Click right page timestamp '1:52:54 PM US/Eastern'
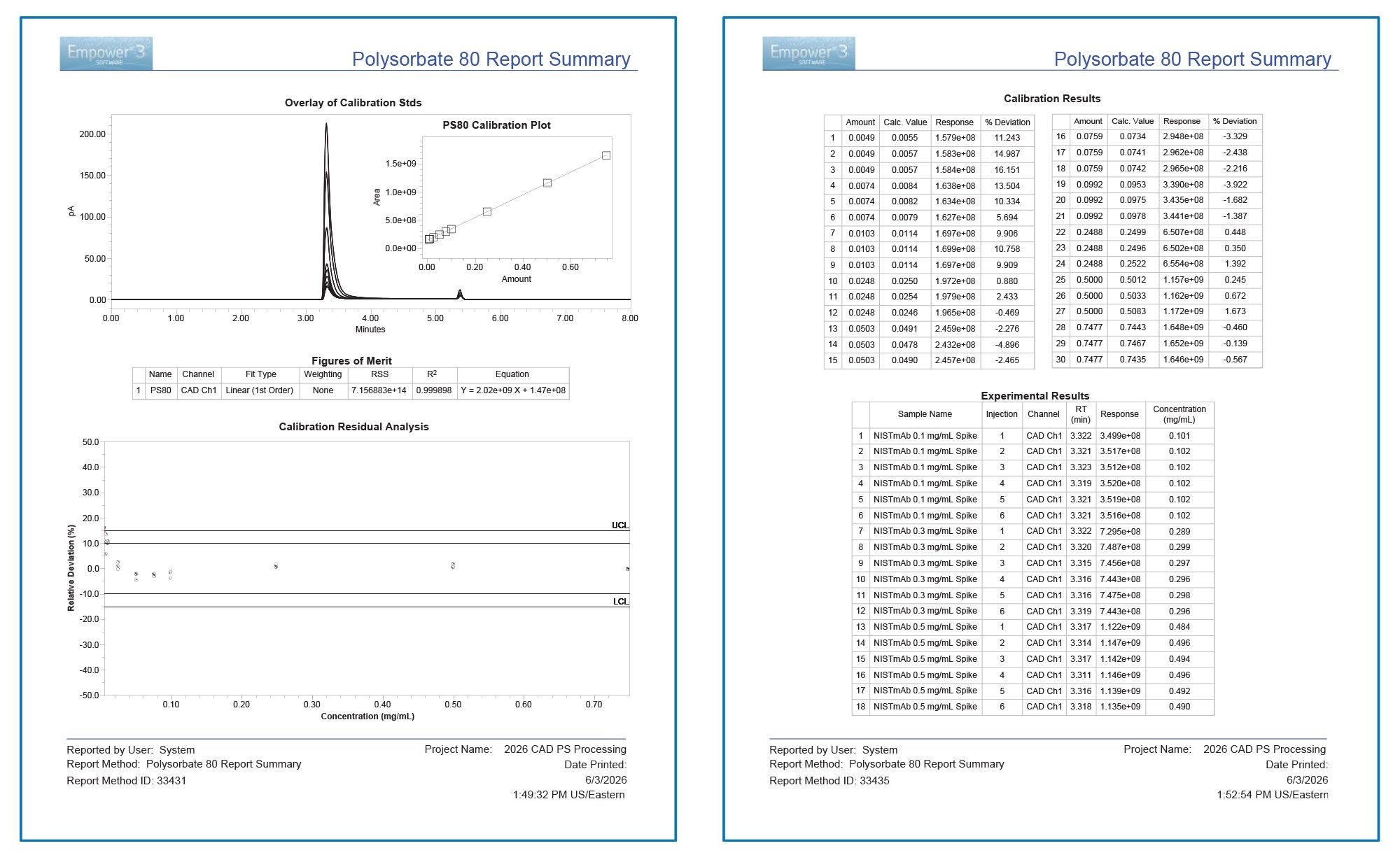1400x862 pixels. tap(1272, 795)
